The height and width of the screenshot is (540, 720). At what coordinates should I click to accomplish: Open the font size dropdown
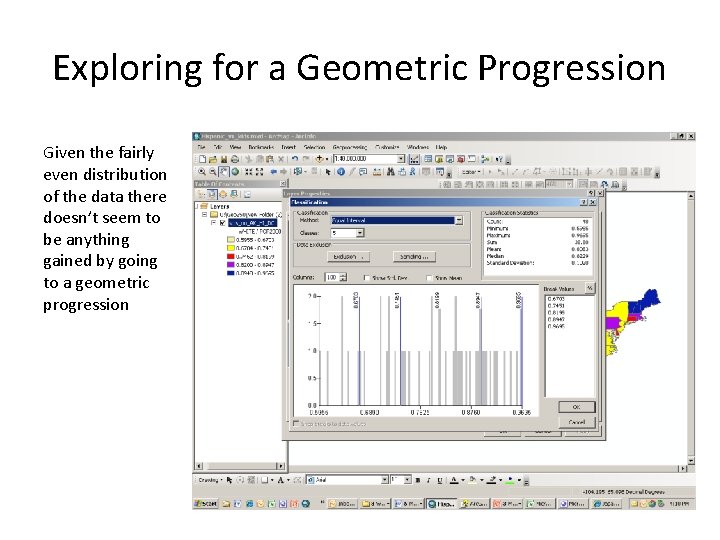tap(407, 480)
